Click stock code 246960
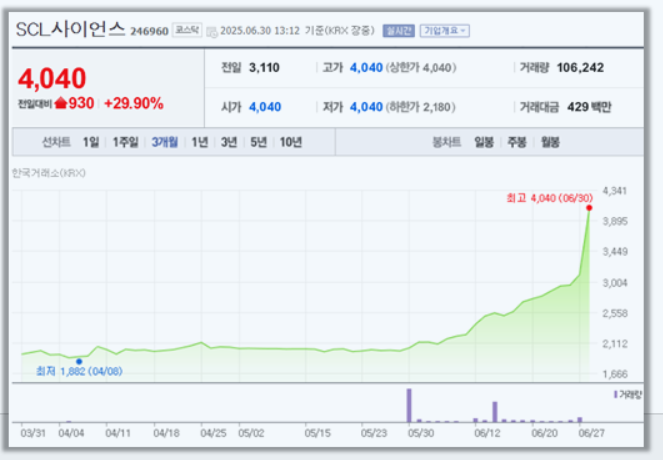663x460 pixels. (149, 31)
